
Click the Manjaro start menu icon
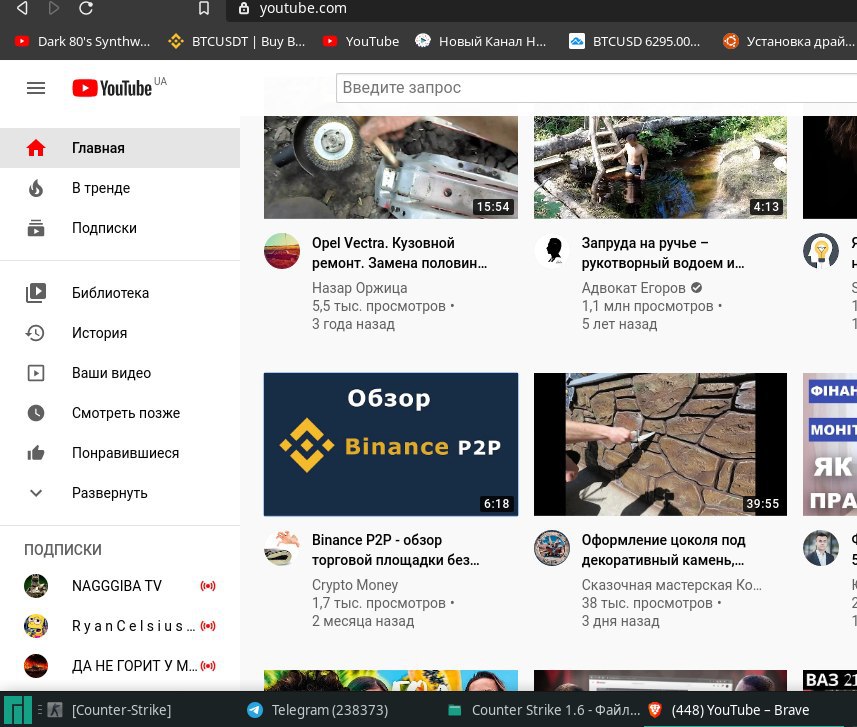coord(18,710)
